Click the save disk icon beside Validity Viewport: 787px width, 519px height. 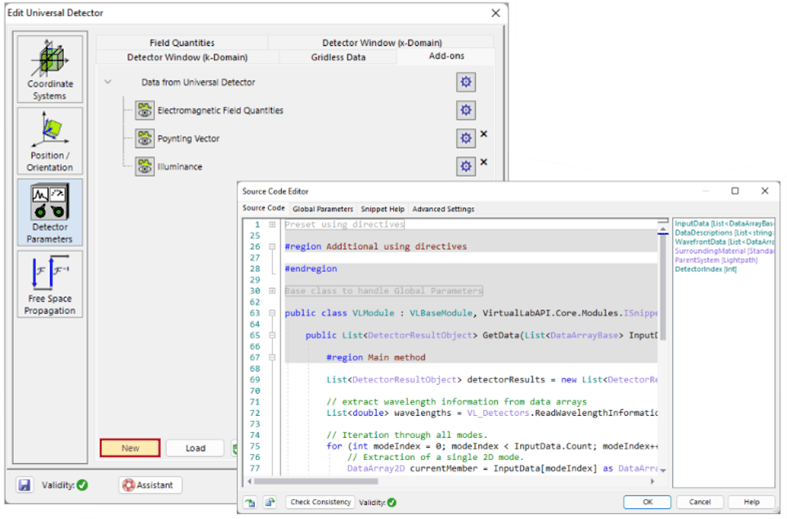23,485
